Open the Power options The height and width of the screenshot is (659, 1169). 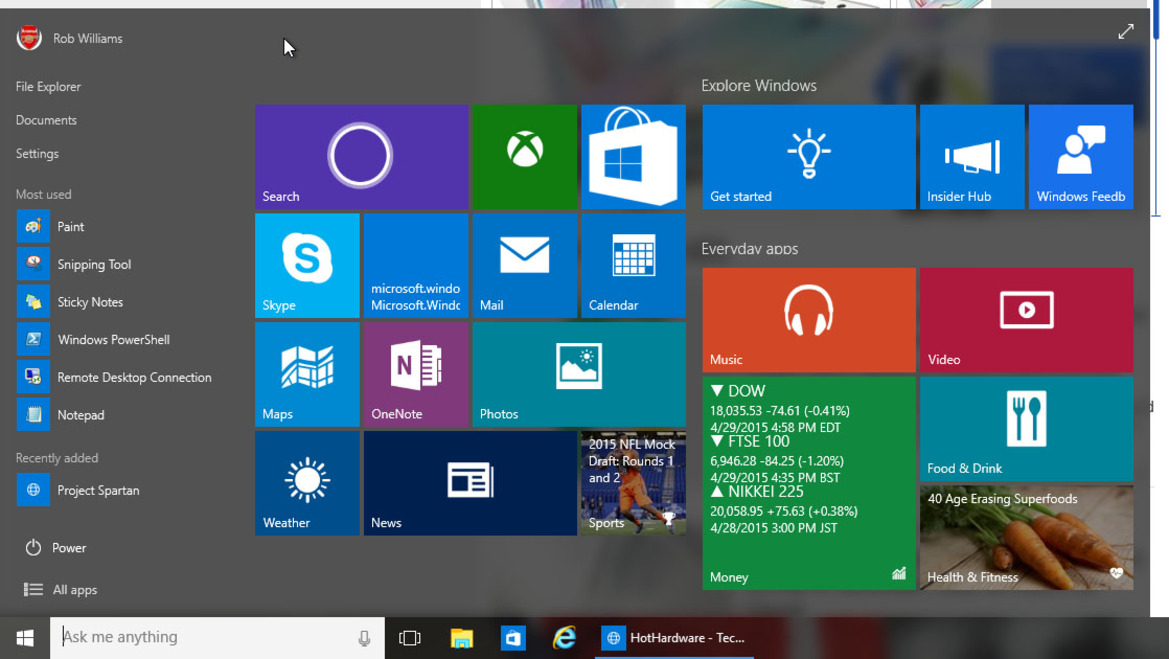pyautogui.click(x=56, y=548)
